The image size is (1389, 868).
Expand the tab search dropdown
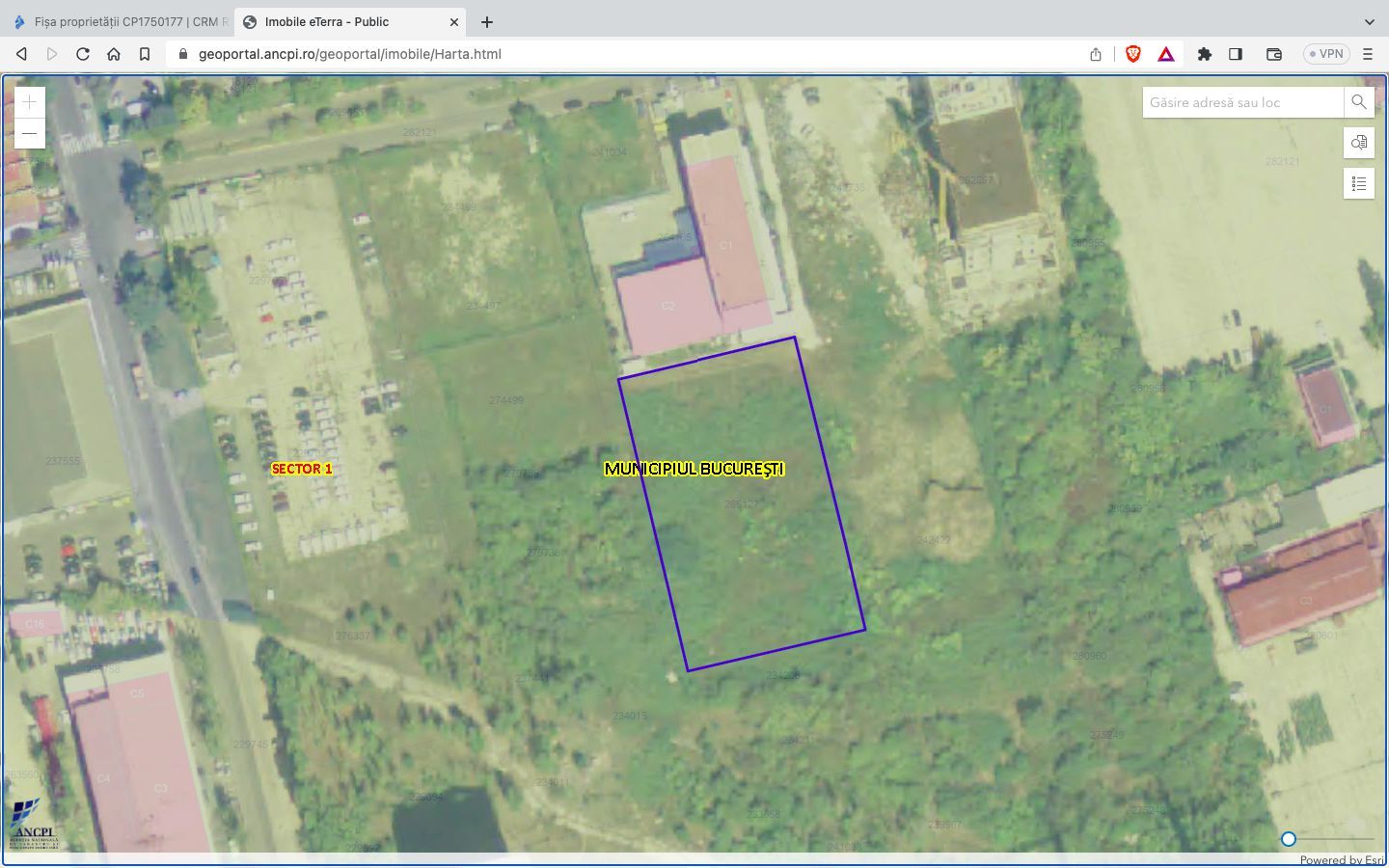(x=1369, y=21)
